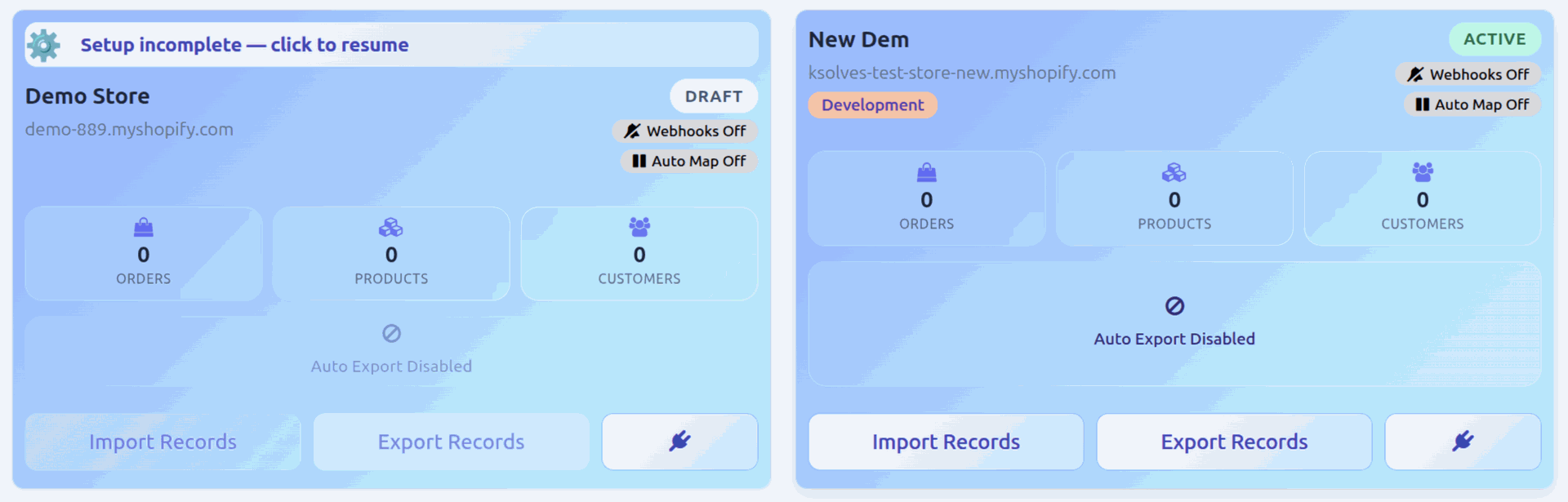Toggle Auto Map Off badge on Demo Store
The image size is (1568, 502).
pos(689,162)
